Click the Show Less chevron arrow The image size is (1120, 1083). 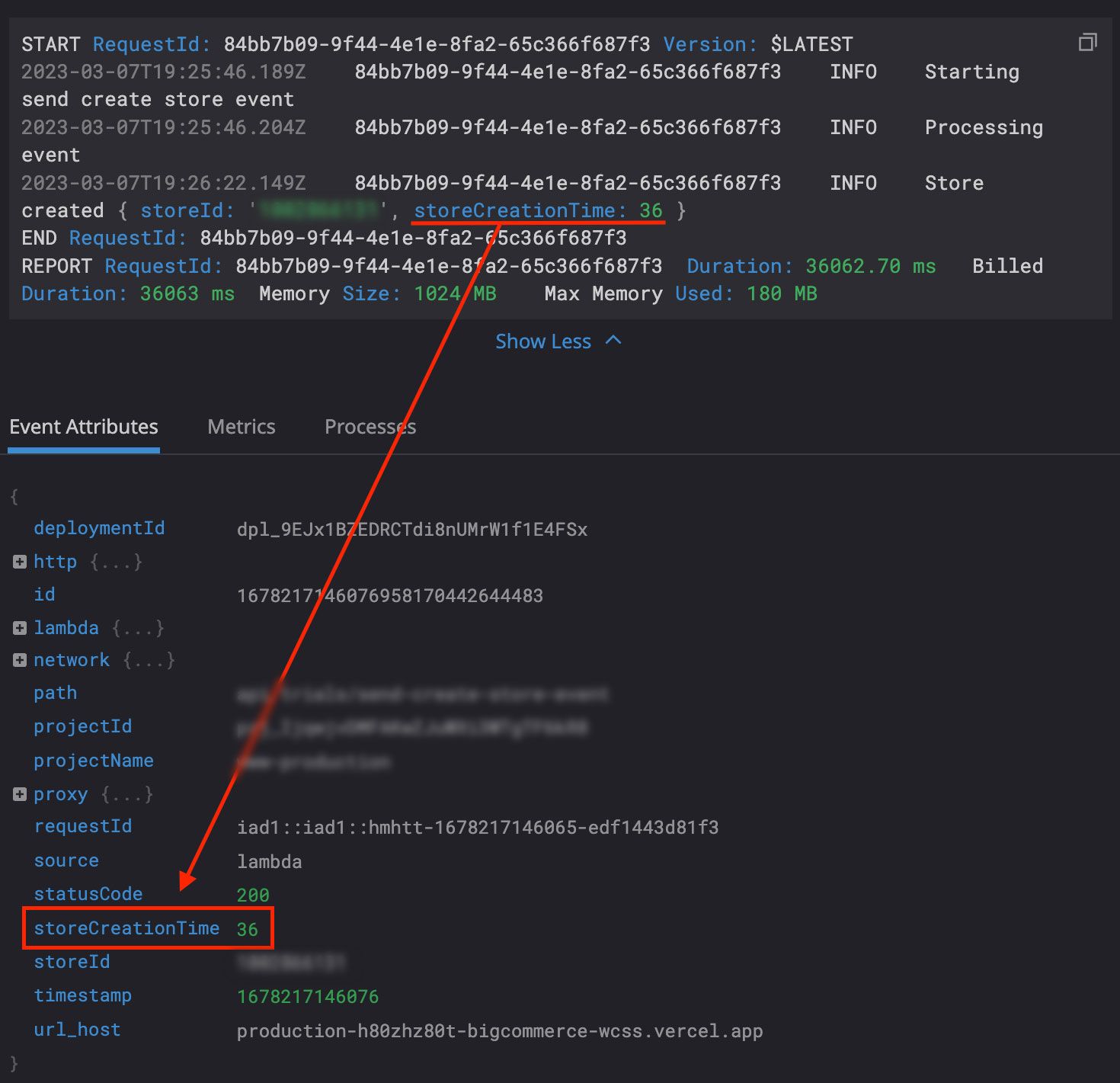(613, 340)
